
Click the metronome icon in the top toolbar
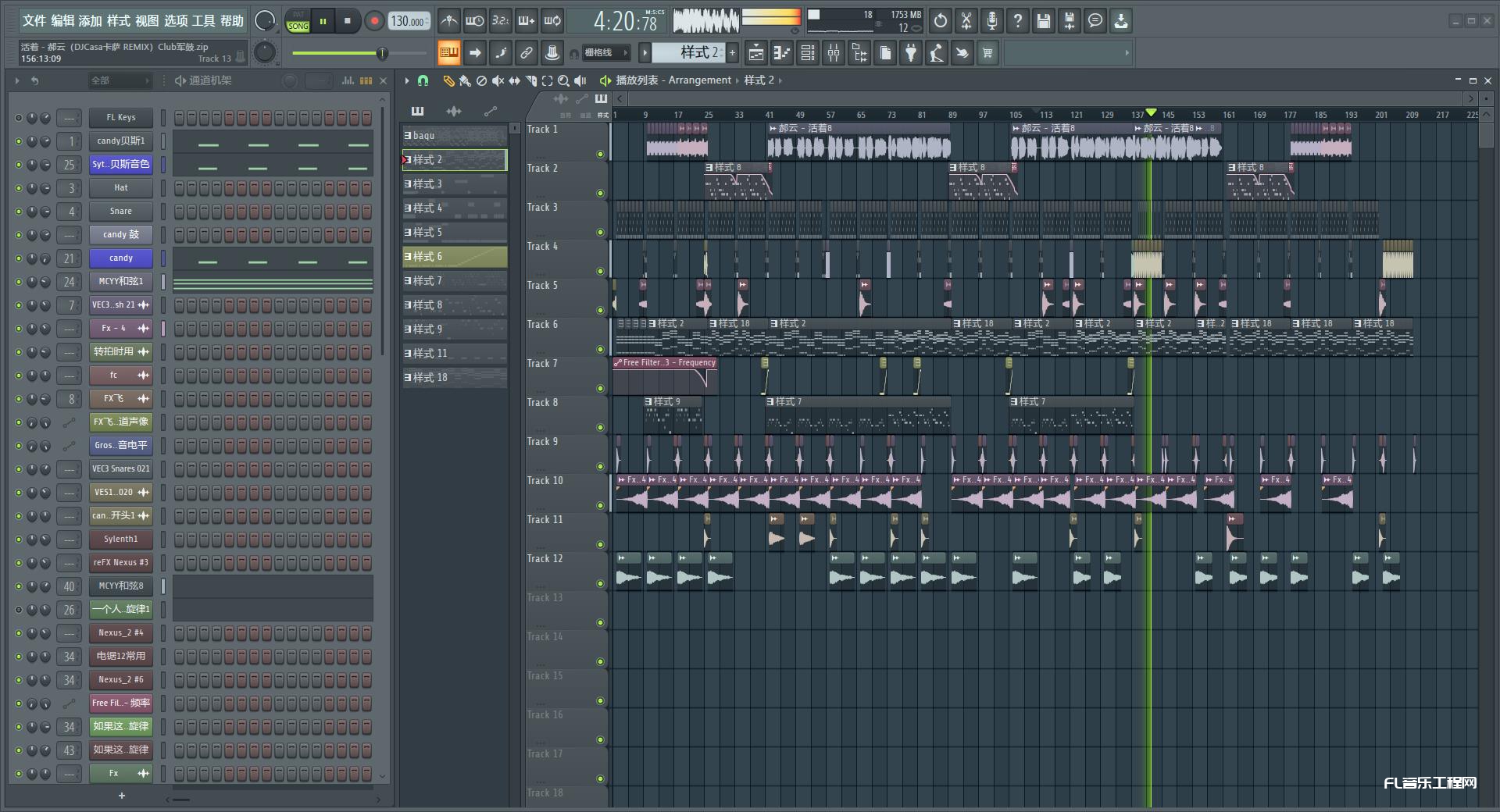coord(448,21)
